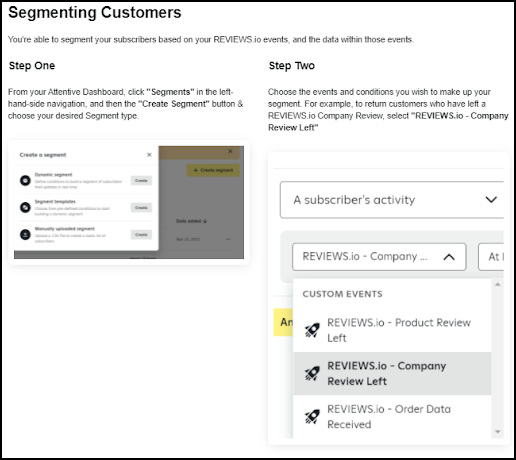Choose REVIEWS.io - Order Data Received event
Viewport: 516px width, 460px height.
point(392,417)
